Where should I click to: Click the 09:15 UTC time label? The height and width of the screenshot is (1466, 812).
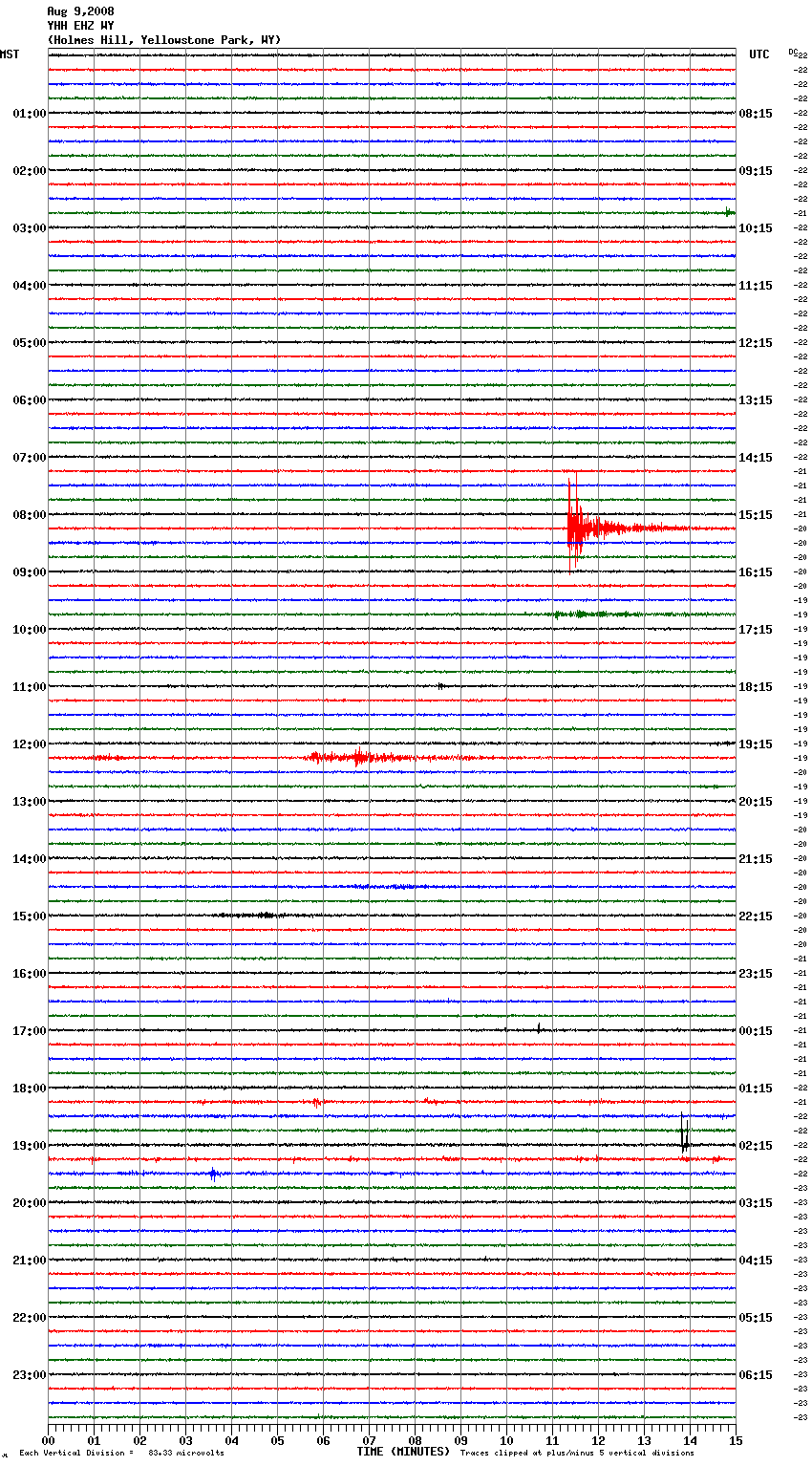[756, 171]
